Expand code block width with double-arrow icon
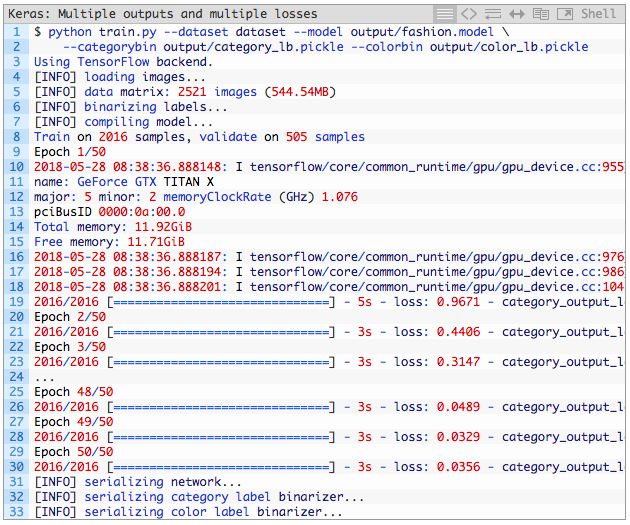 517,14
